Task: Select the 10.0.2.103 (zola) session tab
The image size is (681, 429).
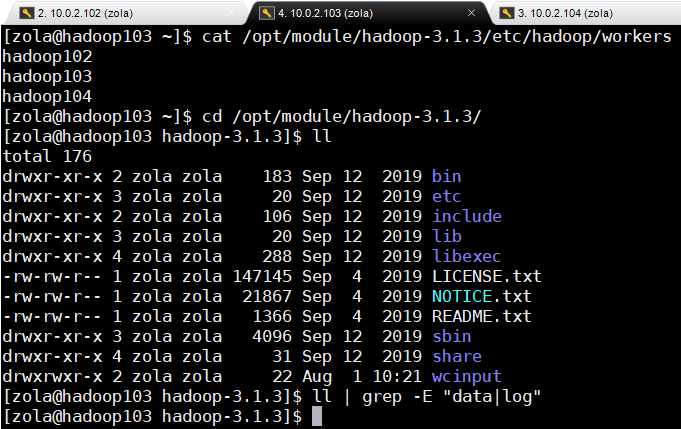Action: (x=369, y=13)
